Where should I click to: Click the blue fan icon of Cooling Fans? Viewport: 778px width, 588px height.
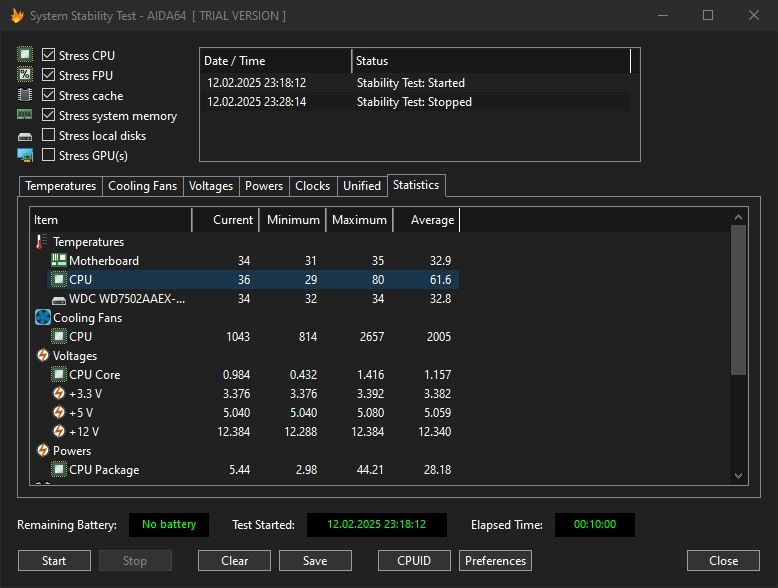43,318
